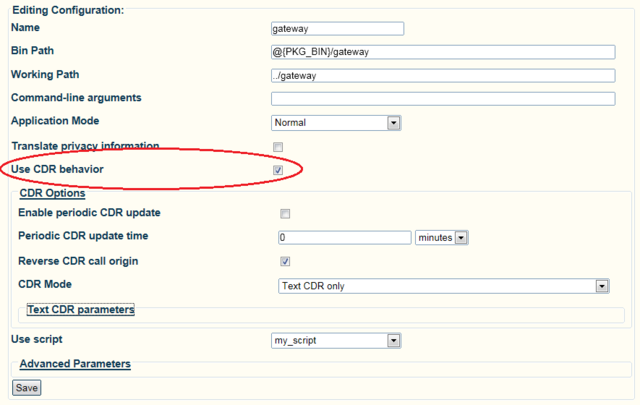Viewport: 640px width, 405px height.
Task: Open the CDR Mode dropdown
Action: pyautogui.click(x=443, y=286)
